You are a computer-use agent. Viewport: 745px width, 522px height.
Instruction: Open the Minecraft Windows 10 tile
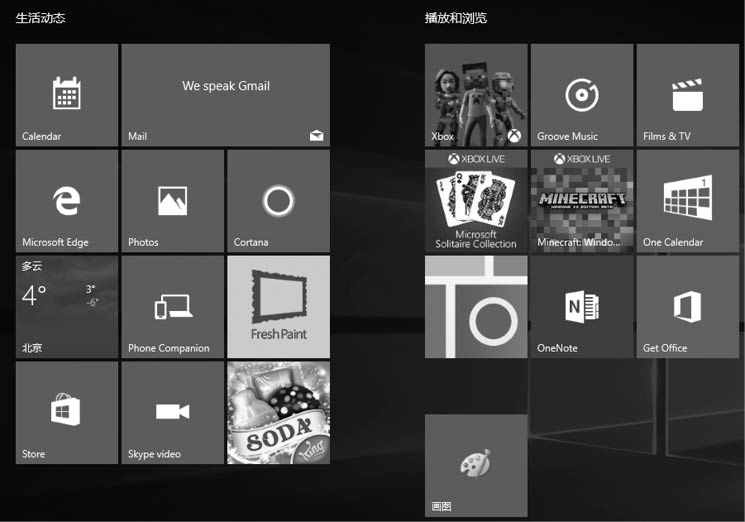(x=582, y=201)
